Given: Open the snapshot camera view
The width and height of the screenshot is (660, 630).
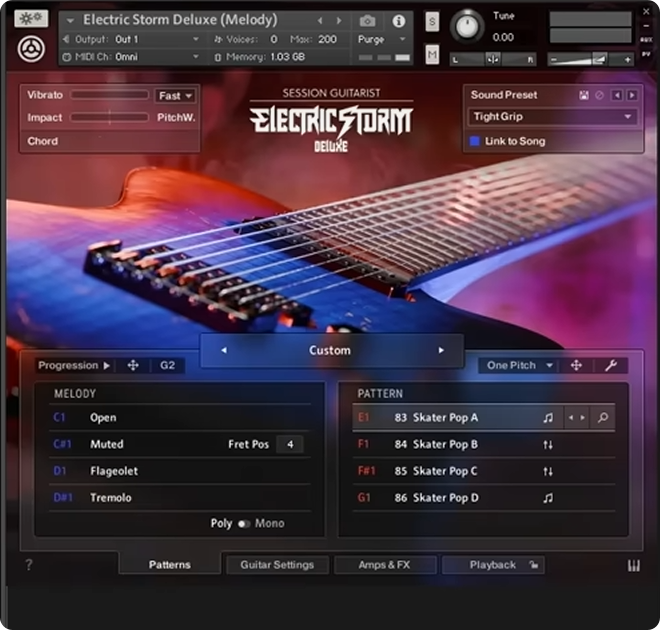Looking at the screenshot, I should (367, 21).
